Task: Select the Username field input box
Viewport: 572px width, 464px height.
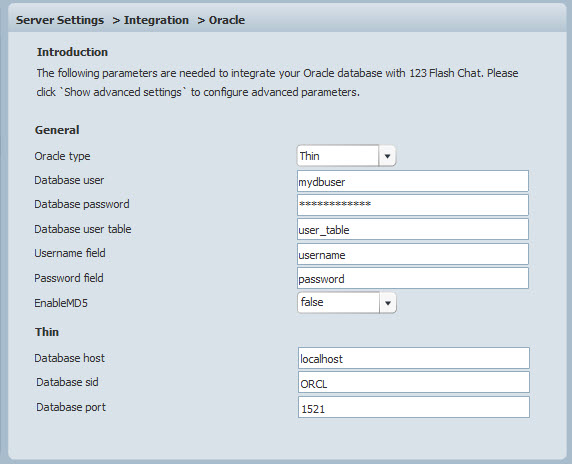Action: click(x=413, y=254)
